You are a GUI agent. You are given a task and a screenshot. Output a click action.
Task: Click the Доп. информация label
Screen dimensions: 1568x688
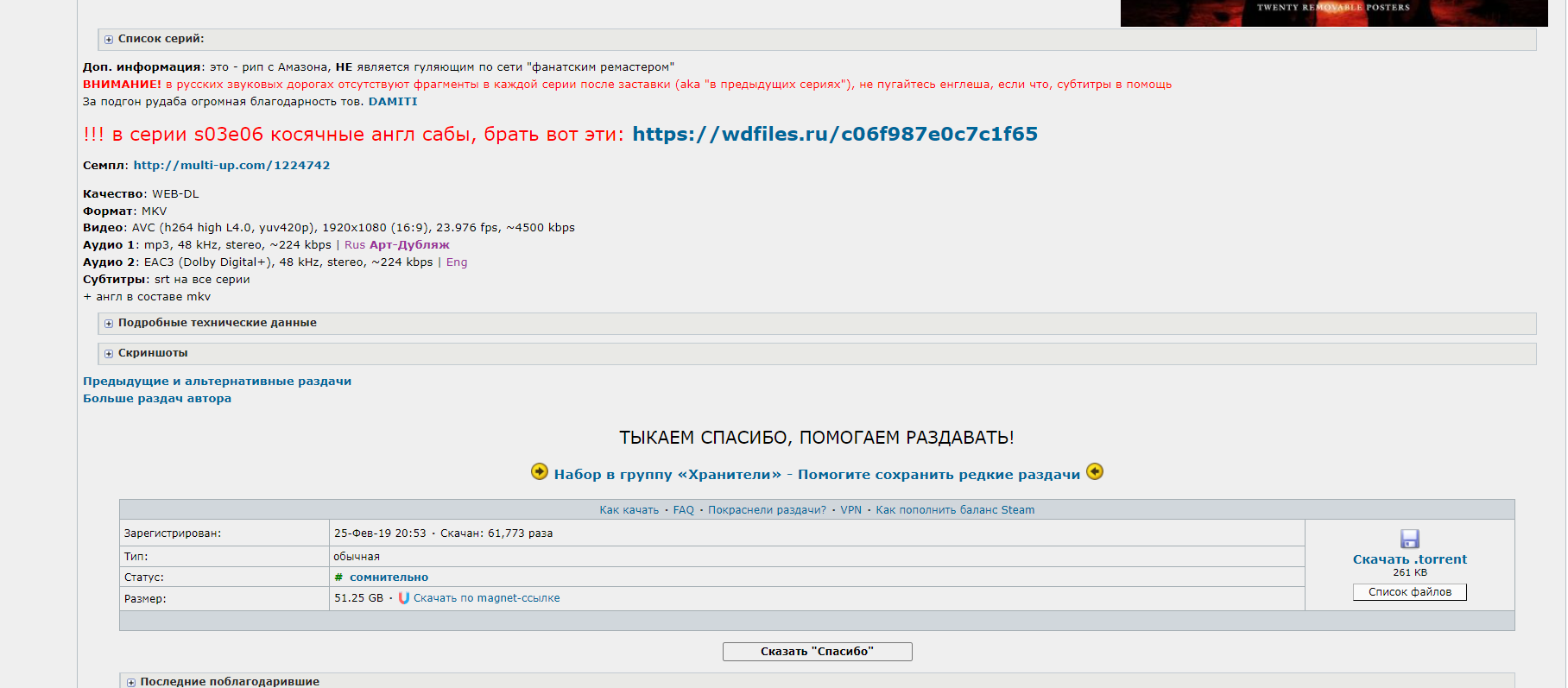(143, 67)
